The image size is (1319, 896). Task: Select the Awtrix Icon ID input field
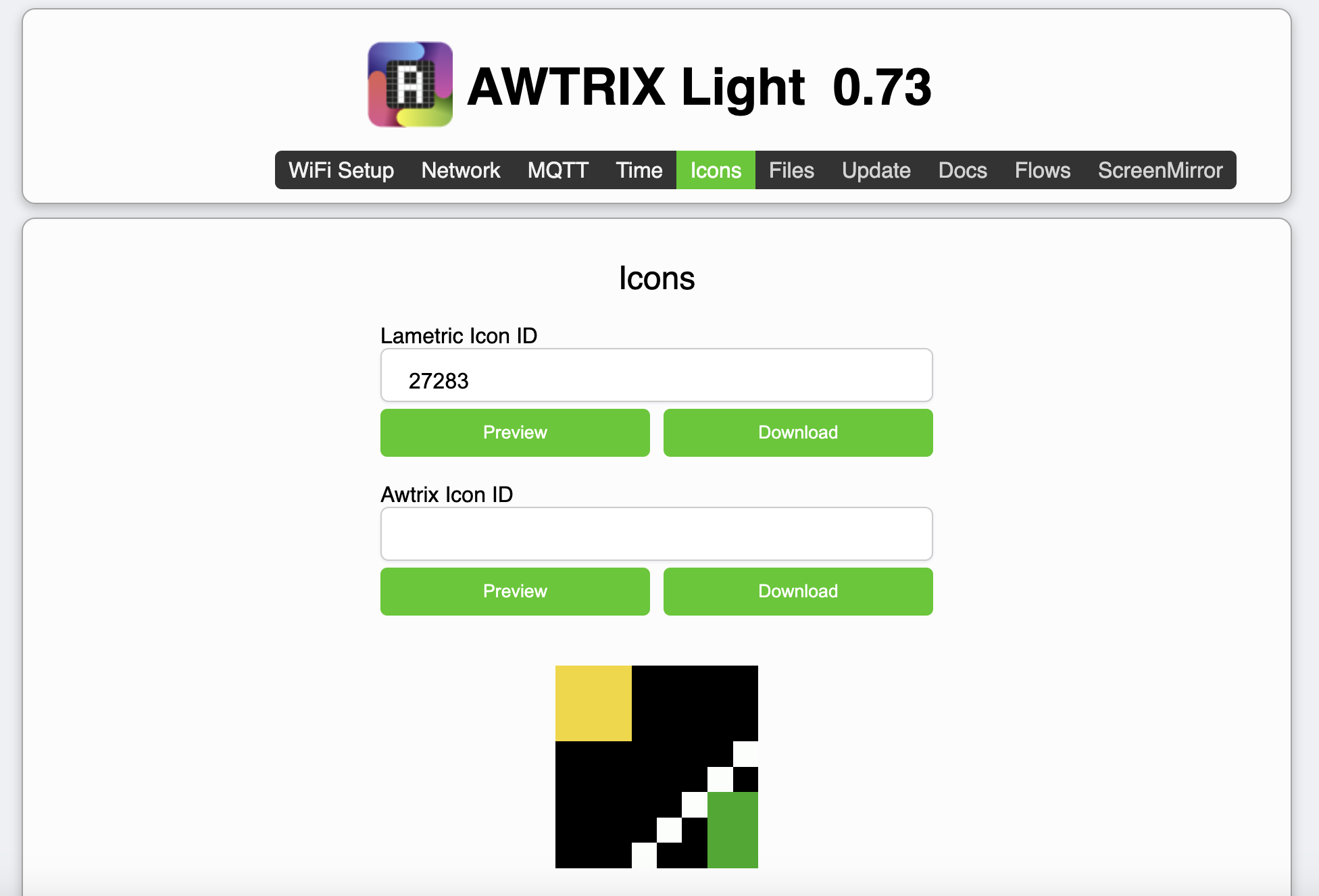658,533
